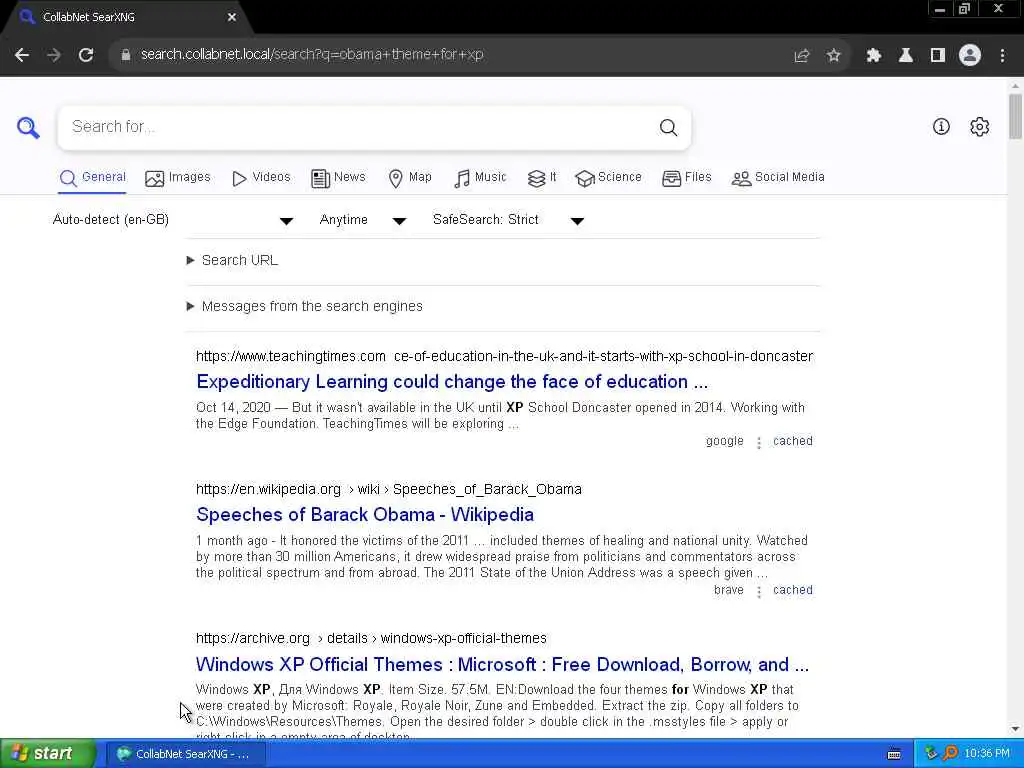The width and height of the screenshot is (1024, 768).
Task: Click the network tray icon
Action: tap(931, 754)
